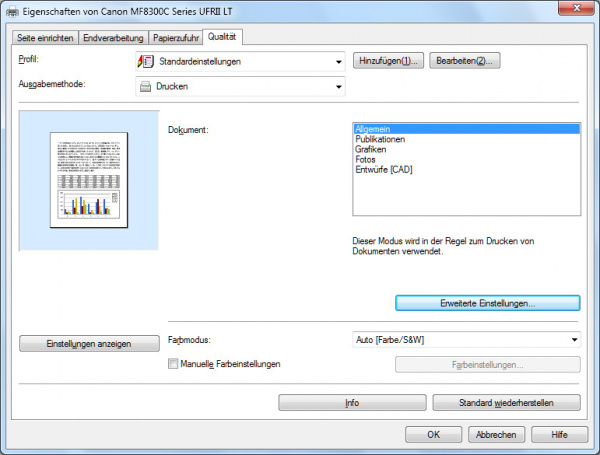Go to the Papierzufuhr tab

[x=176, y=38]
